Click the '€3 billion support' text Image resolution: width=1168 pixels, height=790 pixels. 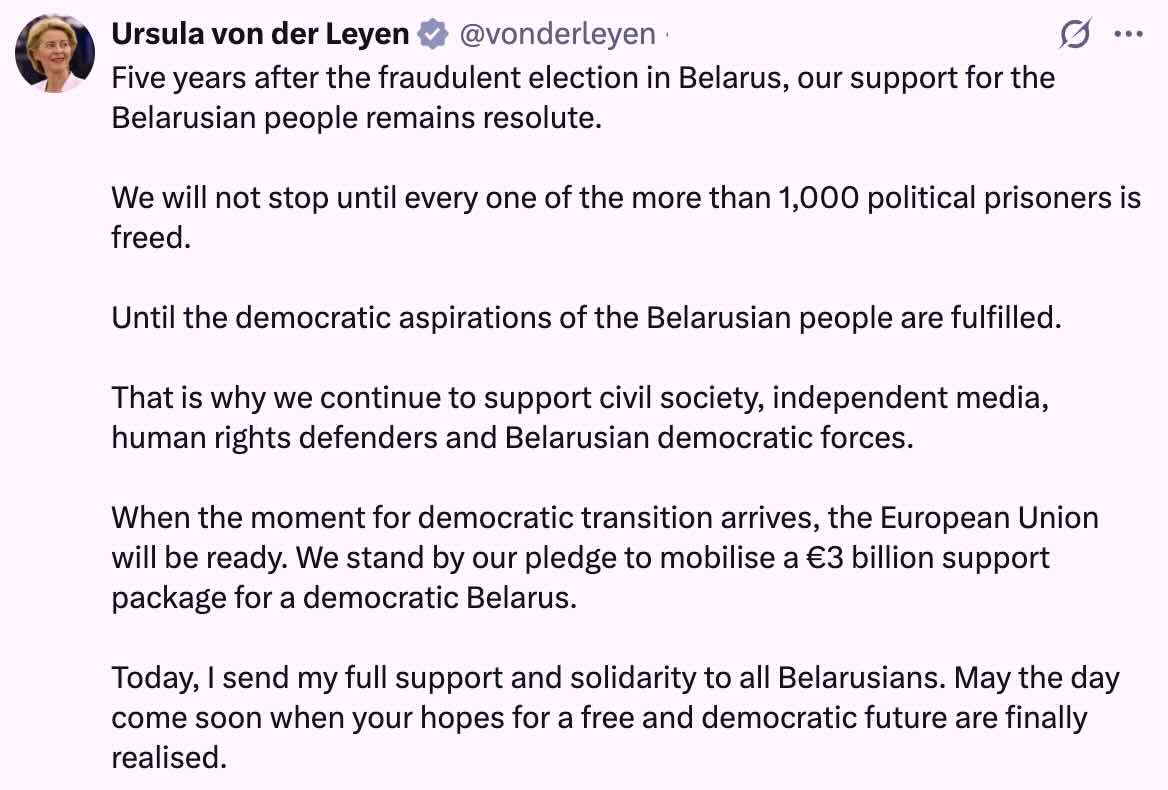[928, 558]
